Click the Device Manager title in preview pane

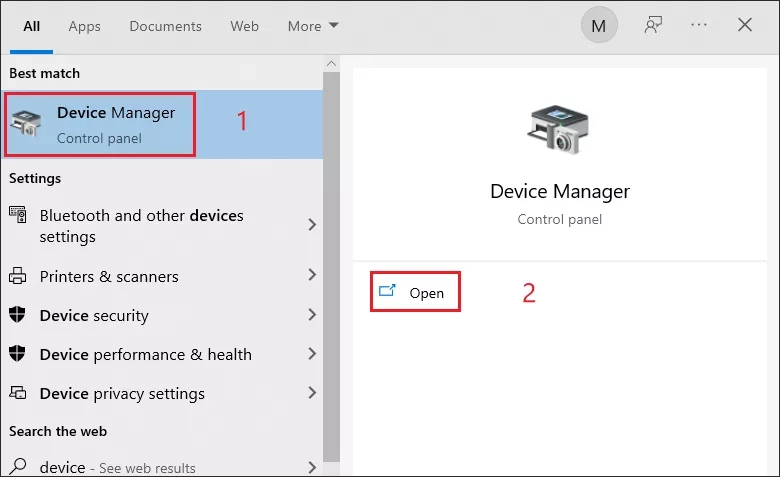click(x=560, y=191)
